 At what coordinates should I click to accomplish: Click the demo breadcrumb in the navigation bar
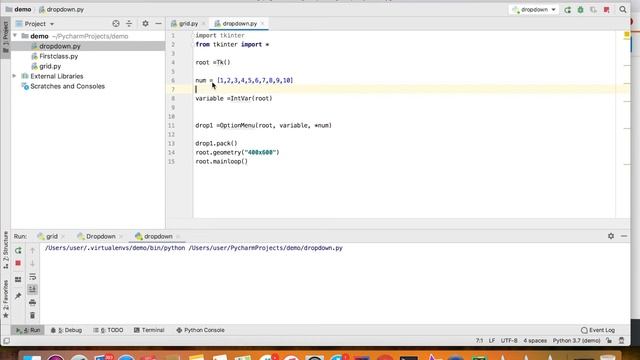(x=18, y=9)
